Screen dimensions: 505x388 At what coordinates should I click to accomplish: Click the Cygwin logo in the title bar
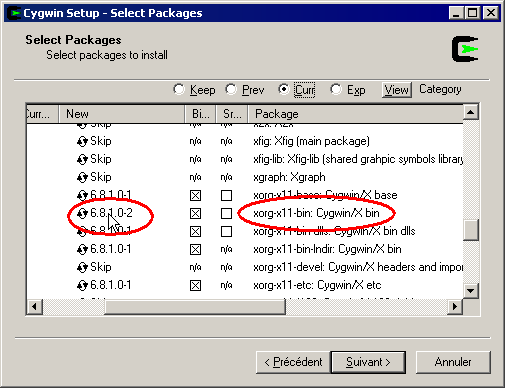pos(14,13)
